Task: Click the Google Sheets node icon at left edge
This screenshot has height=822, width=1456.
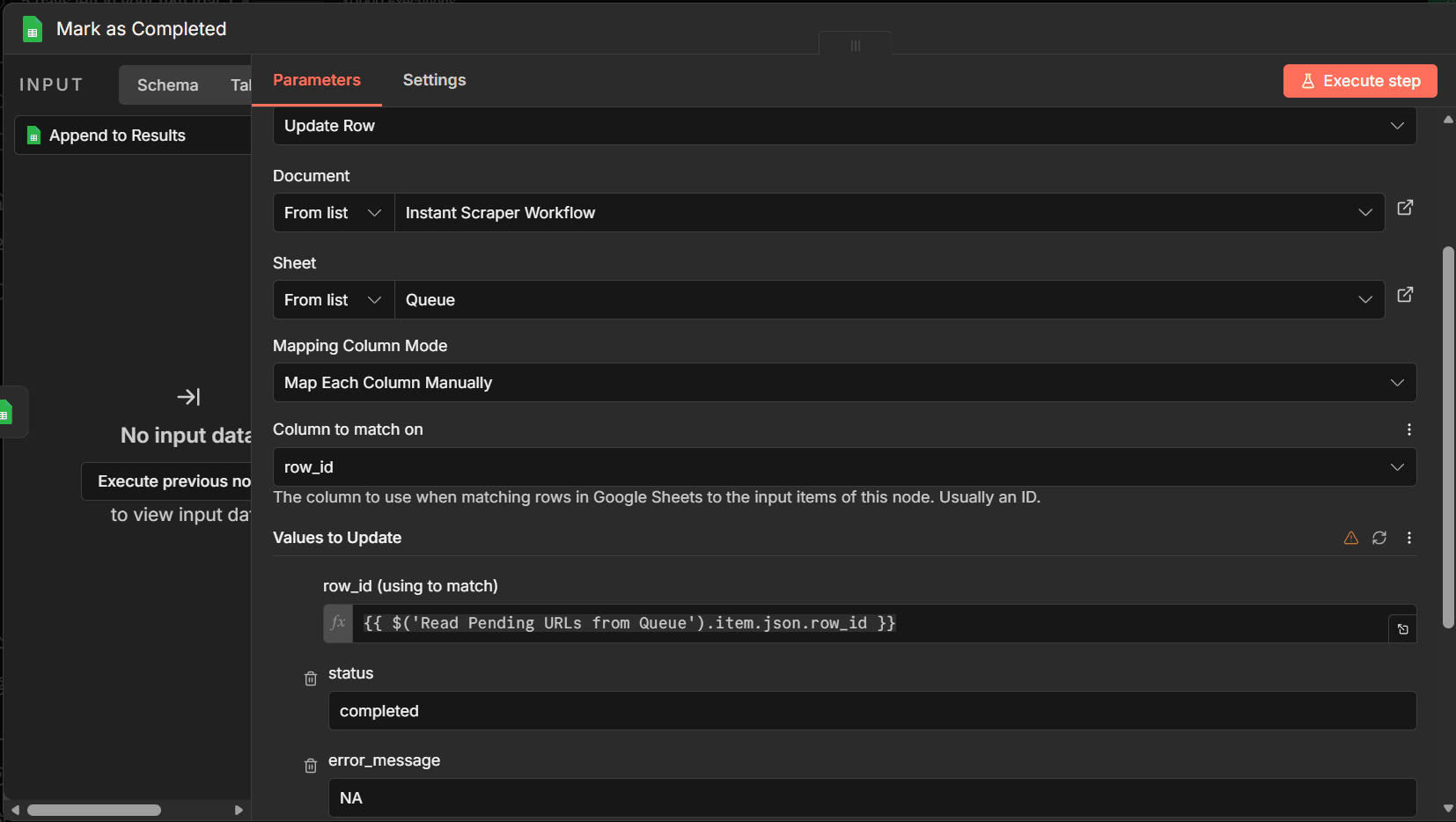Action: click(x=5, y=412)
